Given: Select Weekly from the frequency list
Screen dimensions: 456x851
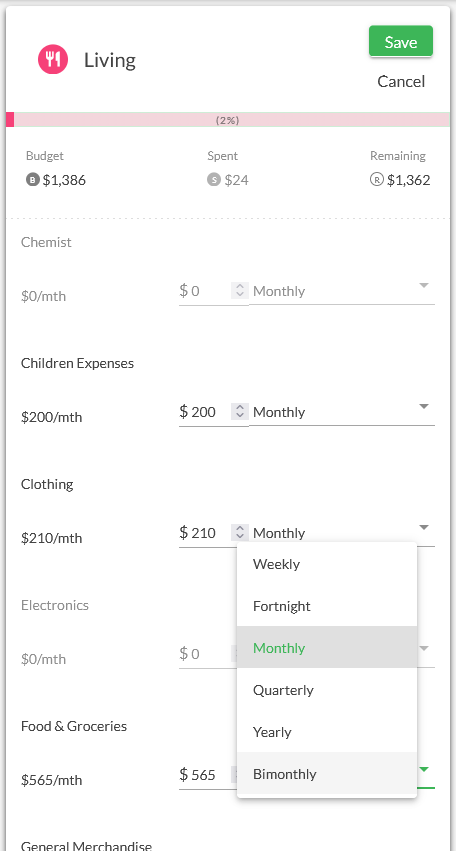Looking at the screenshot, I should 327,564.
